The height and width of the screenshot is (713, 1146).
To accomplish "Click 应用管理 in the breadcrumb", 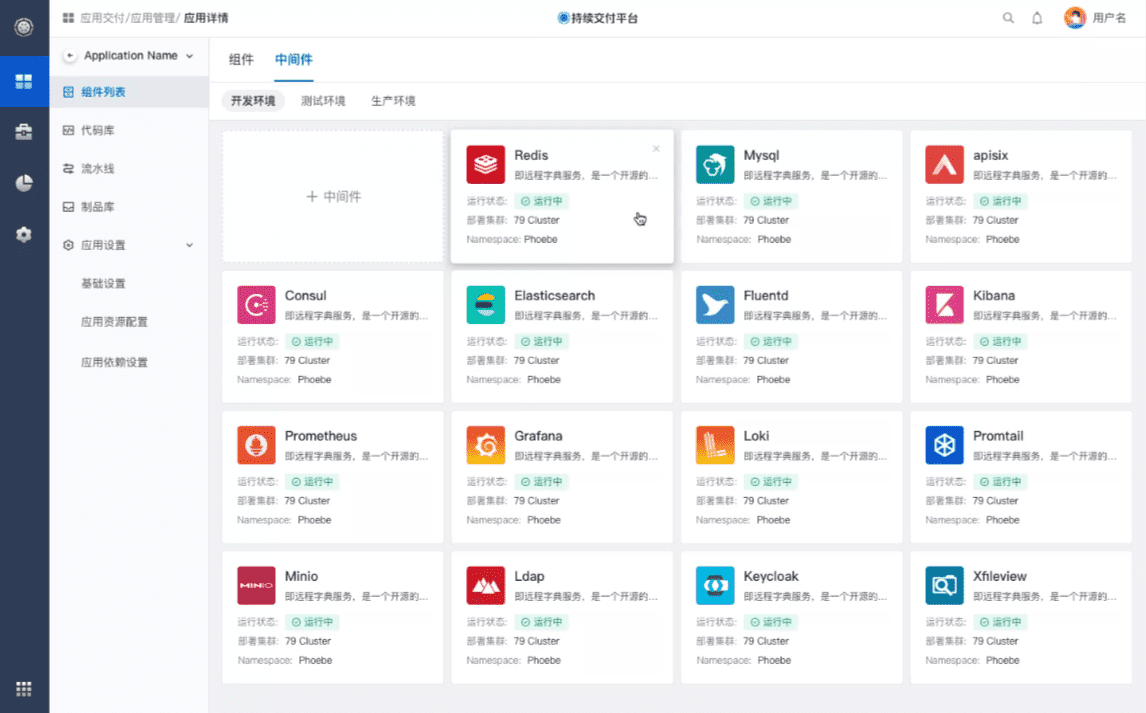I will pos(153,18).
